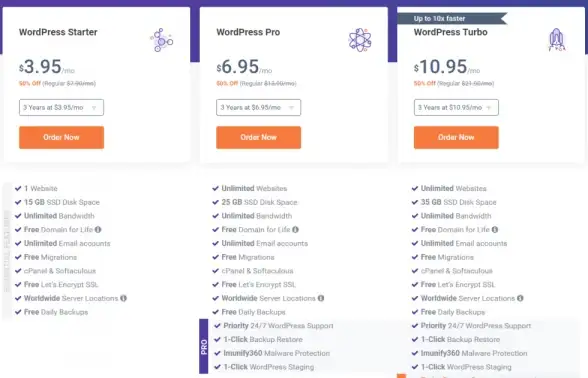588x378 pixels.
Task: Click Order Now for WordPress Starter
Action: [62, 137]
